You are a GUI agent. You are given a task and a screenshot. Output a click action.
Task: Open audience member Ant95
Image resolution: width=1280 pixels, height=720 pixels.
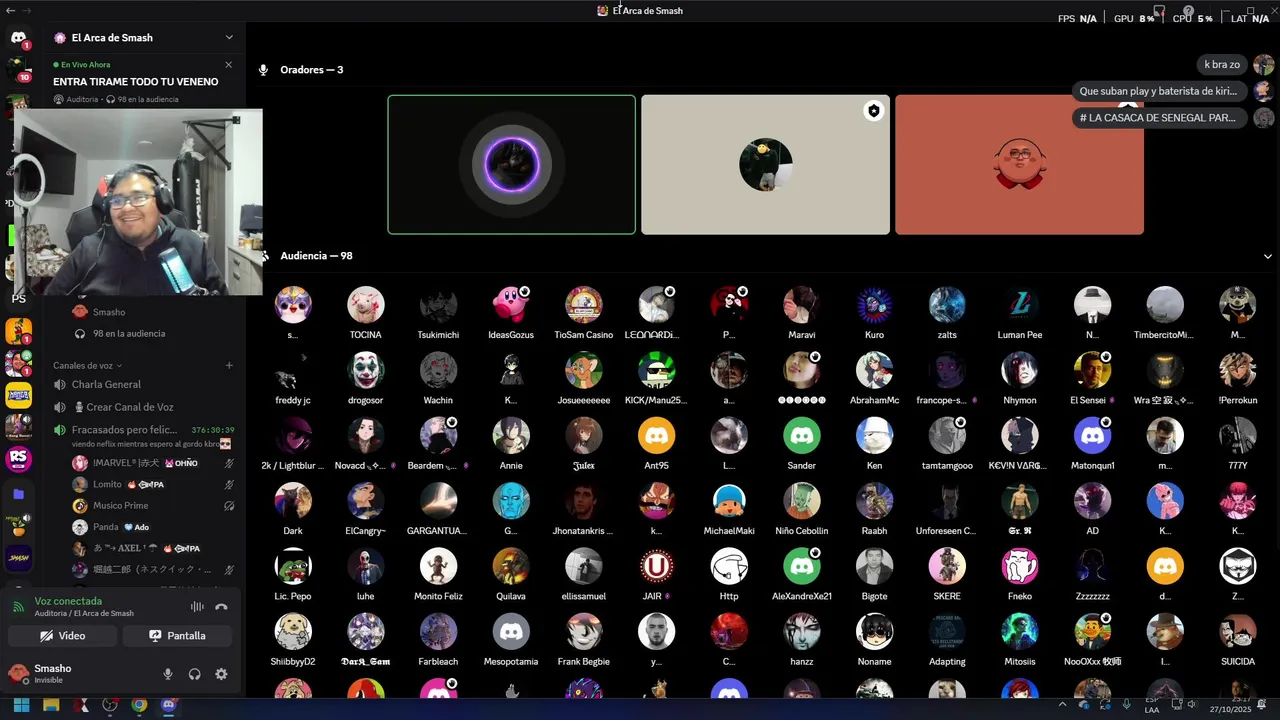[656, 443]
